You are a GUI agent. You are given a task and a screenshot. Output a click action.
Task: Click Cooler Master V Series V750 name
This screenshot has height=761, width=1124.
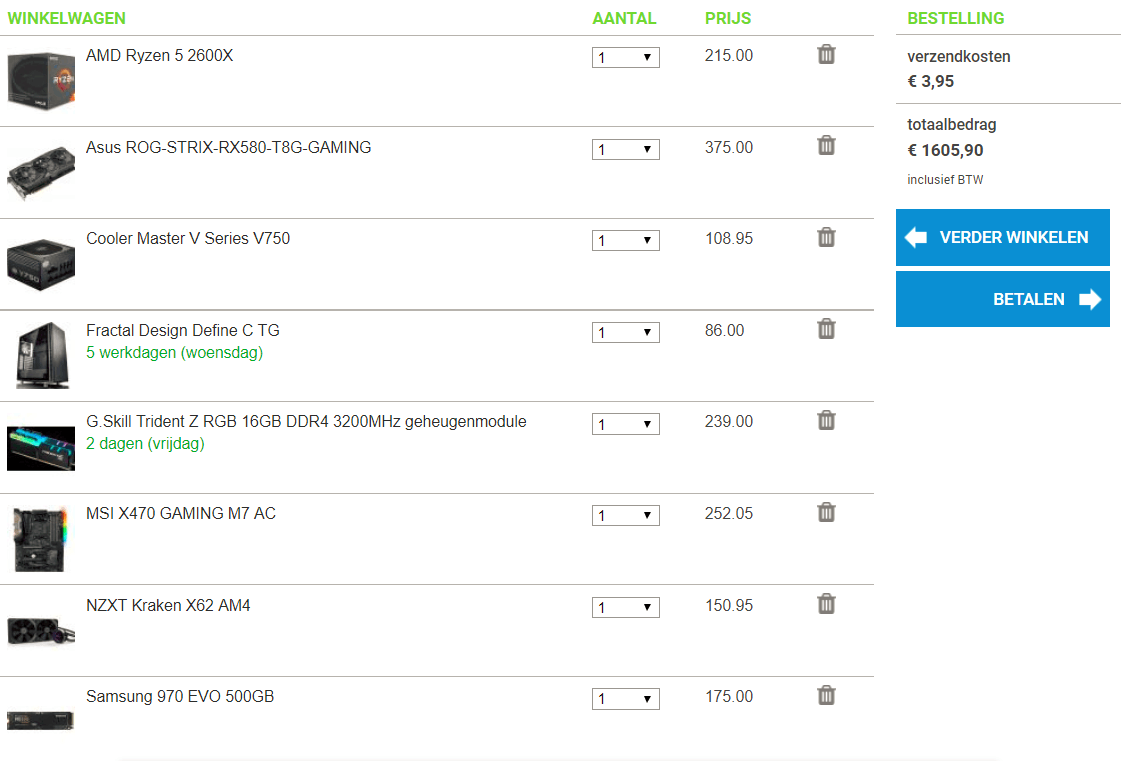[x=188, y=238]
